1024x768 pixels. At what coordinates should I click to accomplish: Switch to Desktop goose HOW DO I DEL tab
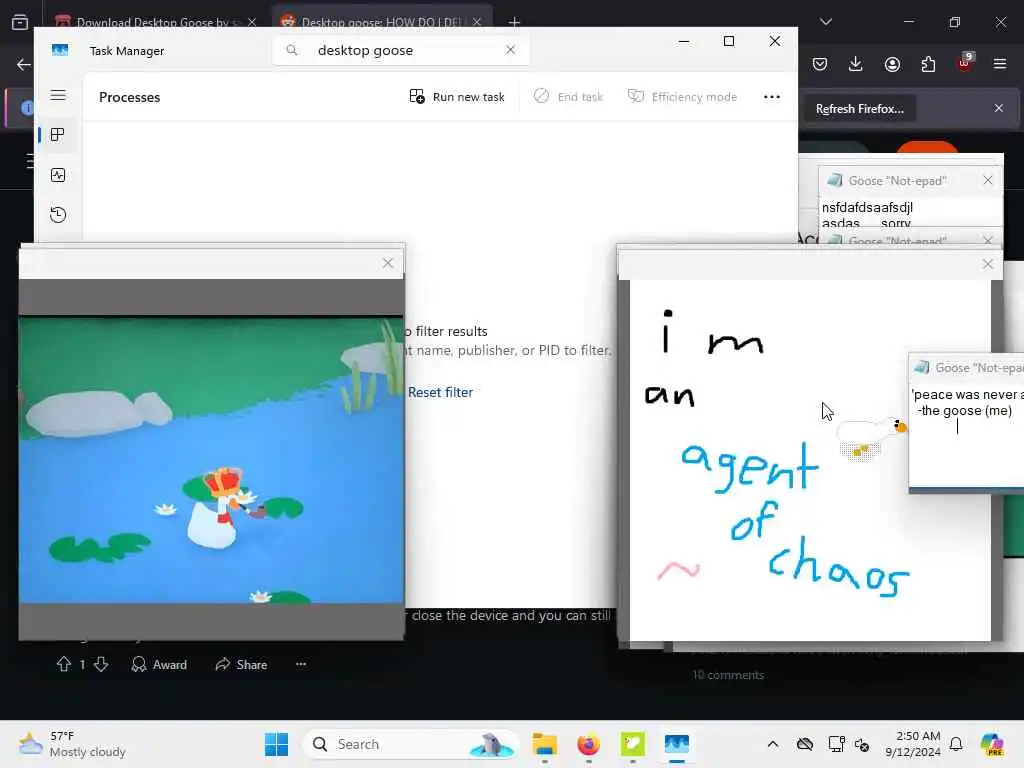[x=381, y=22]
